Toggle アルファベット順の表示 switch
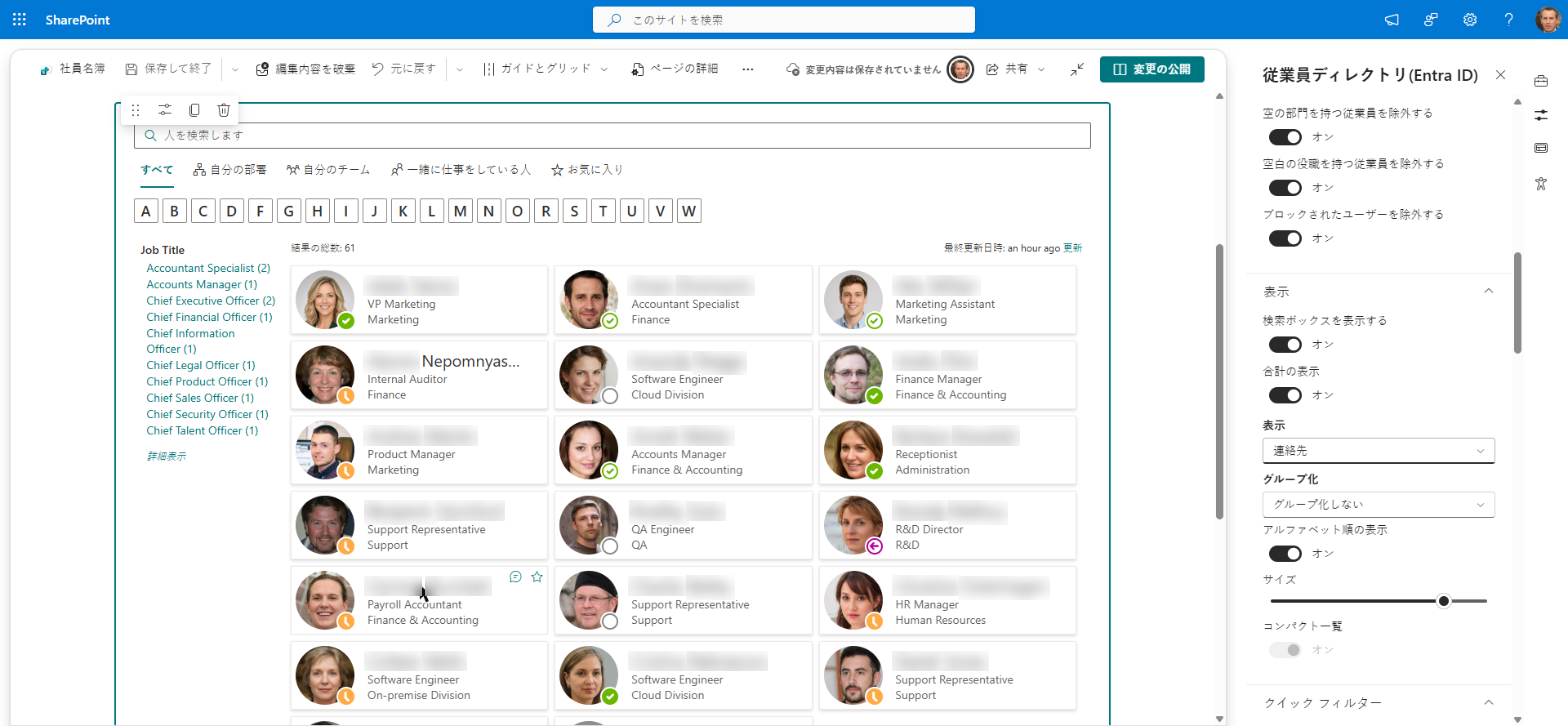The width and height of the screenshot is (1568, 726). pos(1285,553)
